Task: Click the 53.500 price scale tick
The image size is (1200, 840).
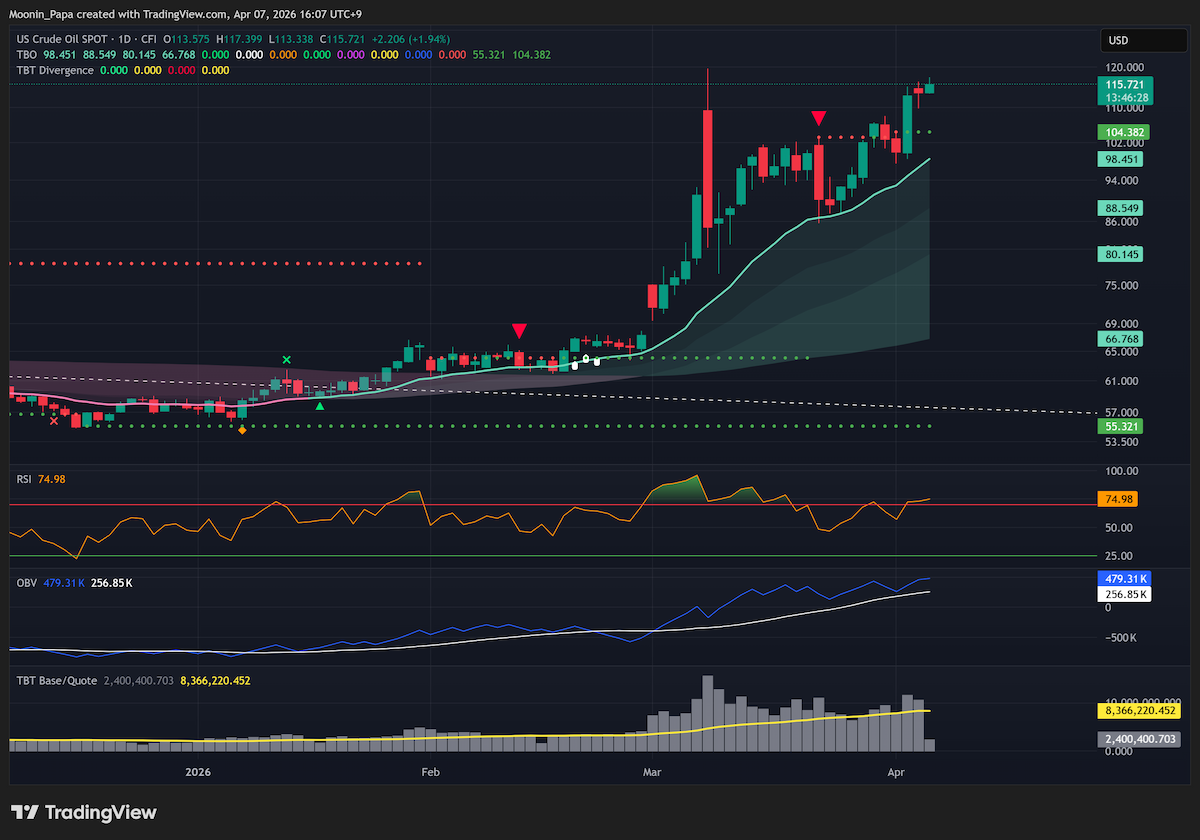Action: tap(1121, 441)
